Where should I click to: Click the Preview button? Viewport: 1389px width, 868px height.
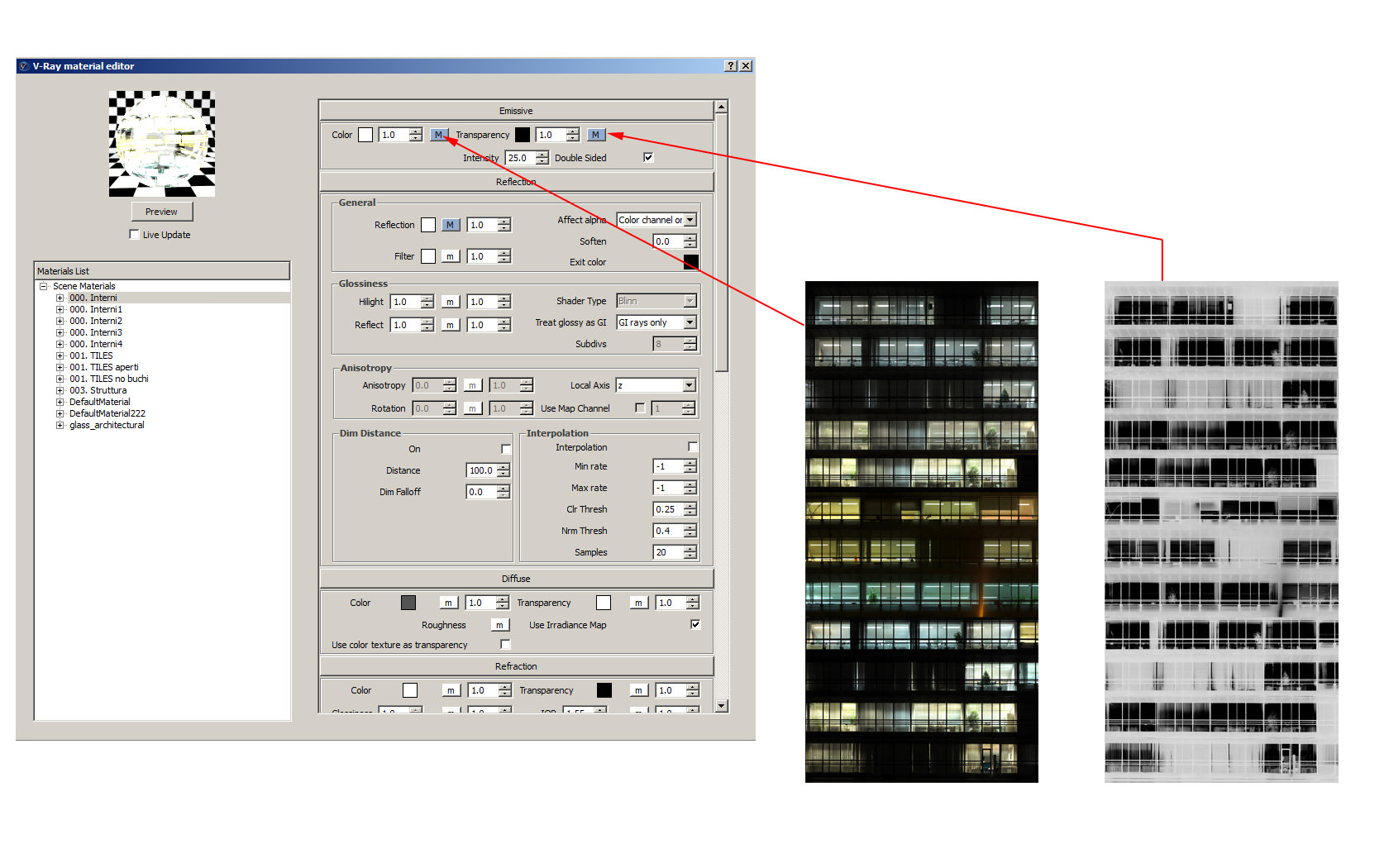(x=161, y=212)
